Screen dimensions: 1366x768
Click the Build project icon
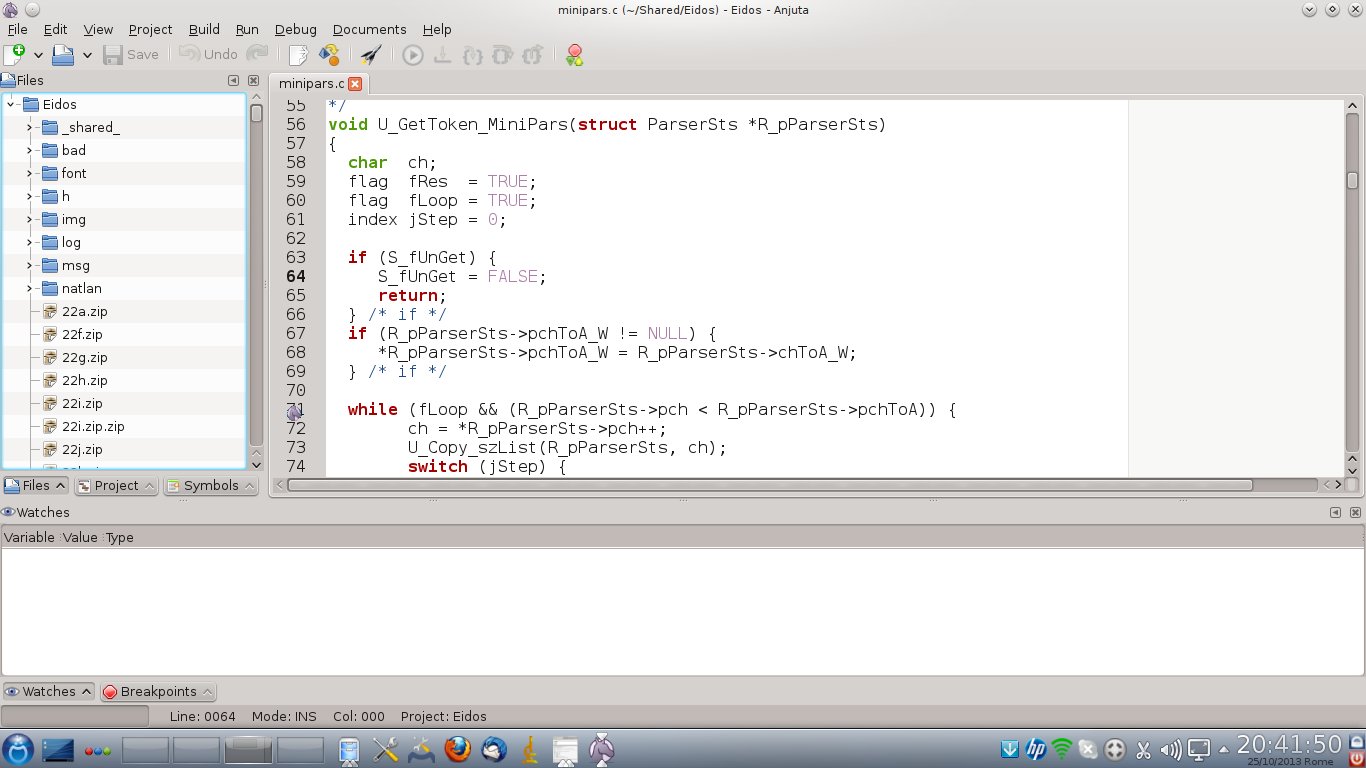(328, 54)
